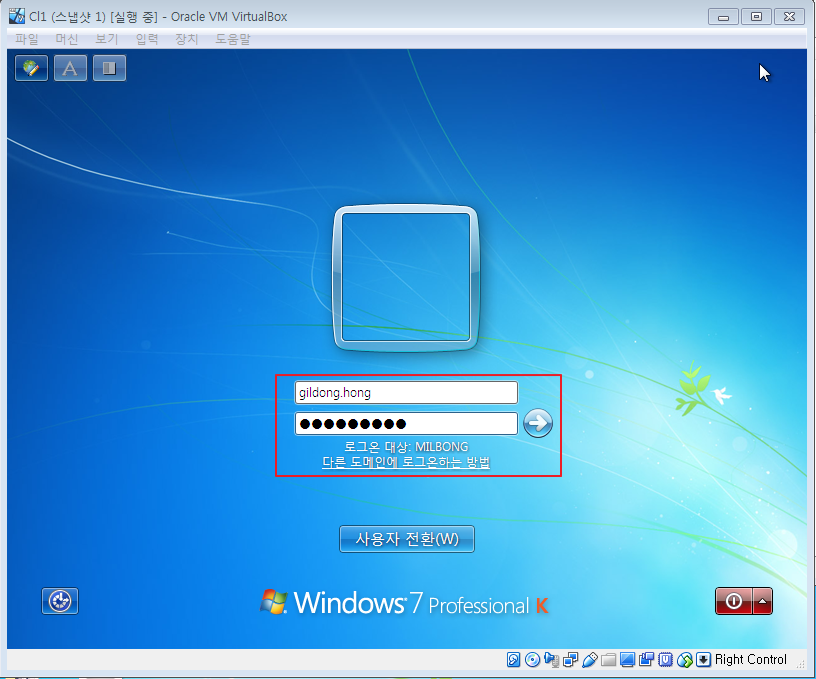Image resolution: width=816 pixels, height=679 pixels.
Task: Expand the shutdown options arrow
Action: tap(762, 601)
